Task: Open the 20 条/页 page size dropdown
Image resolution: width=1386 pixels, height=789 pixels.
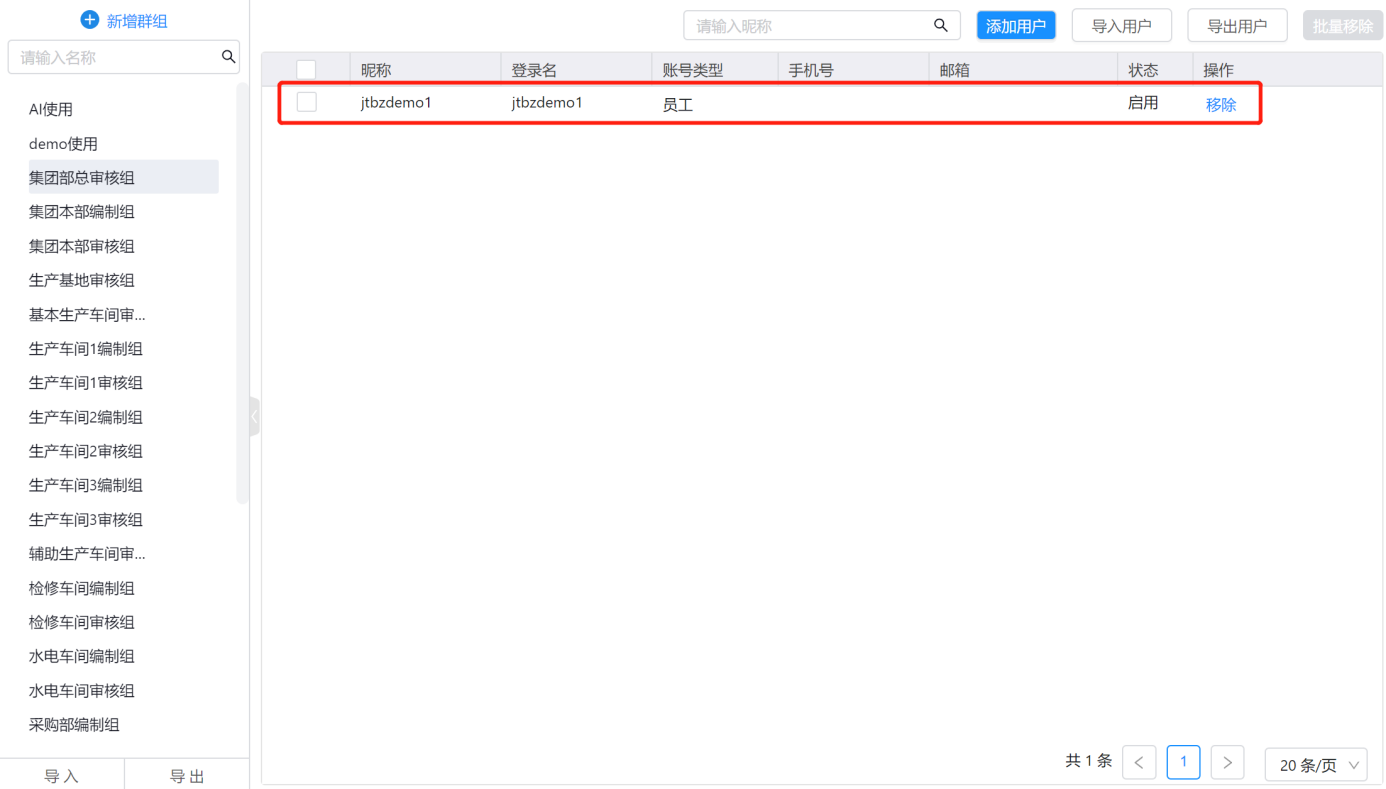Action: pos(1316,765)
